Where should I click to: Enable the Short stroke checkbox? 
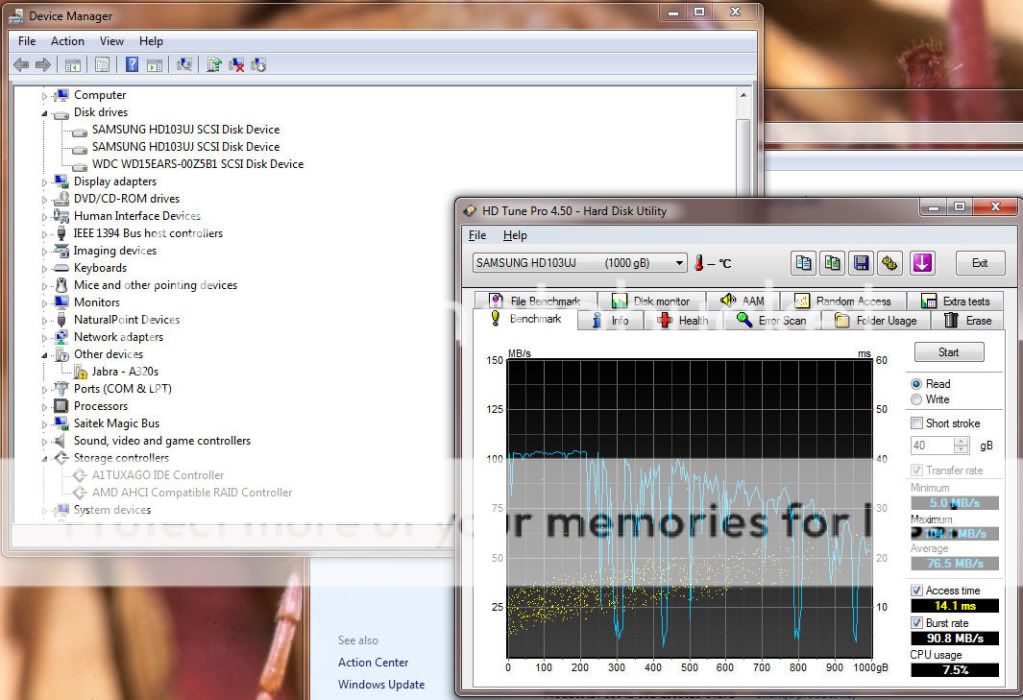point(914,422)
